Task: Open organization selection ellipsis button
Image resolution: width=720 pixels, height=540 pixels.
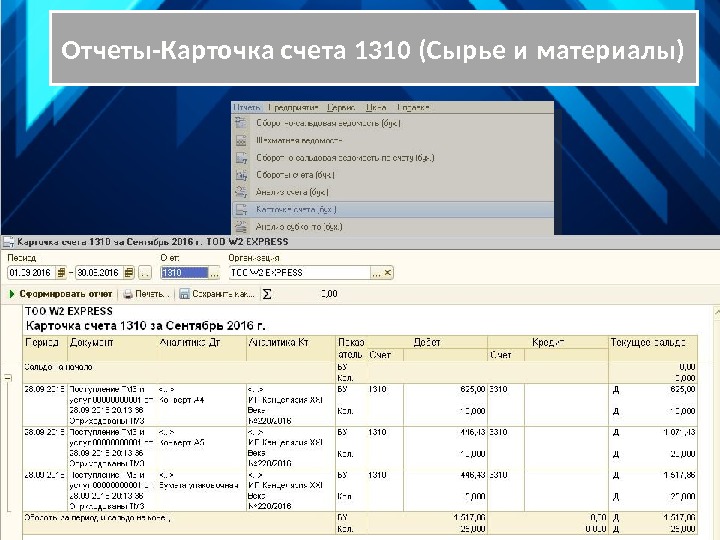Action: point(377,273)
